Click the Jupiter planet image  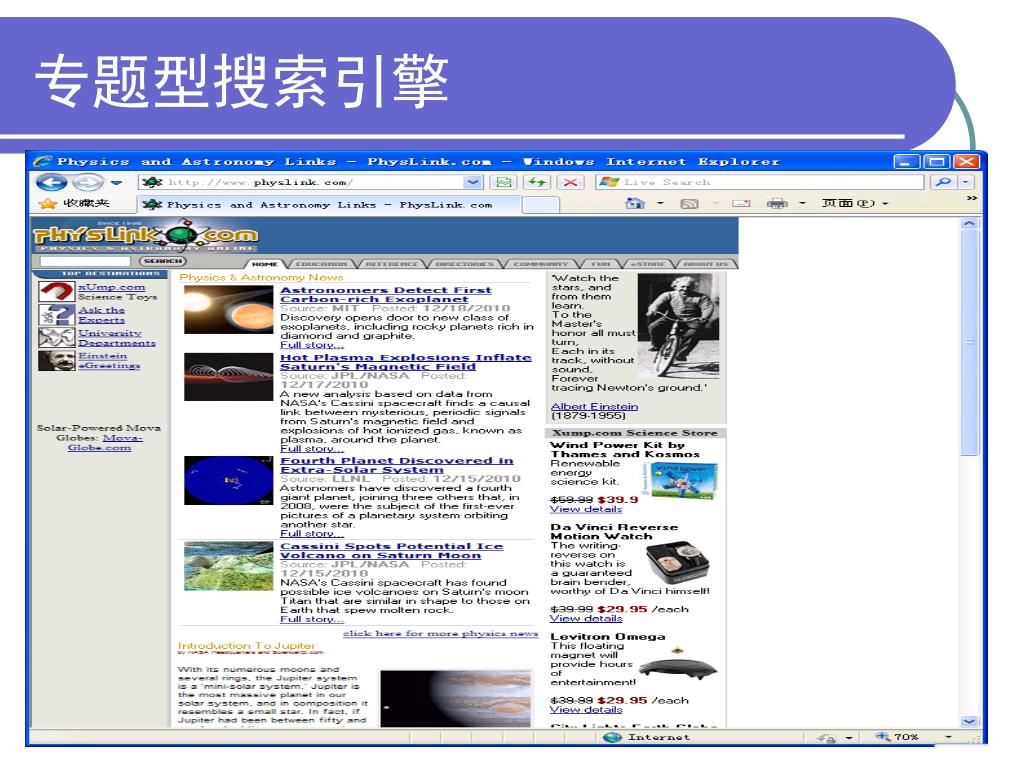[456, 698]
